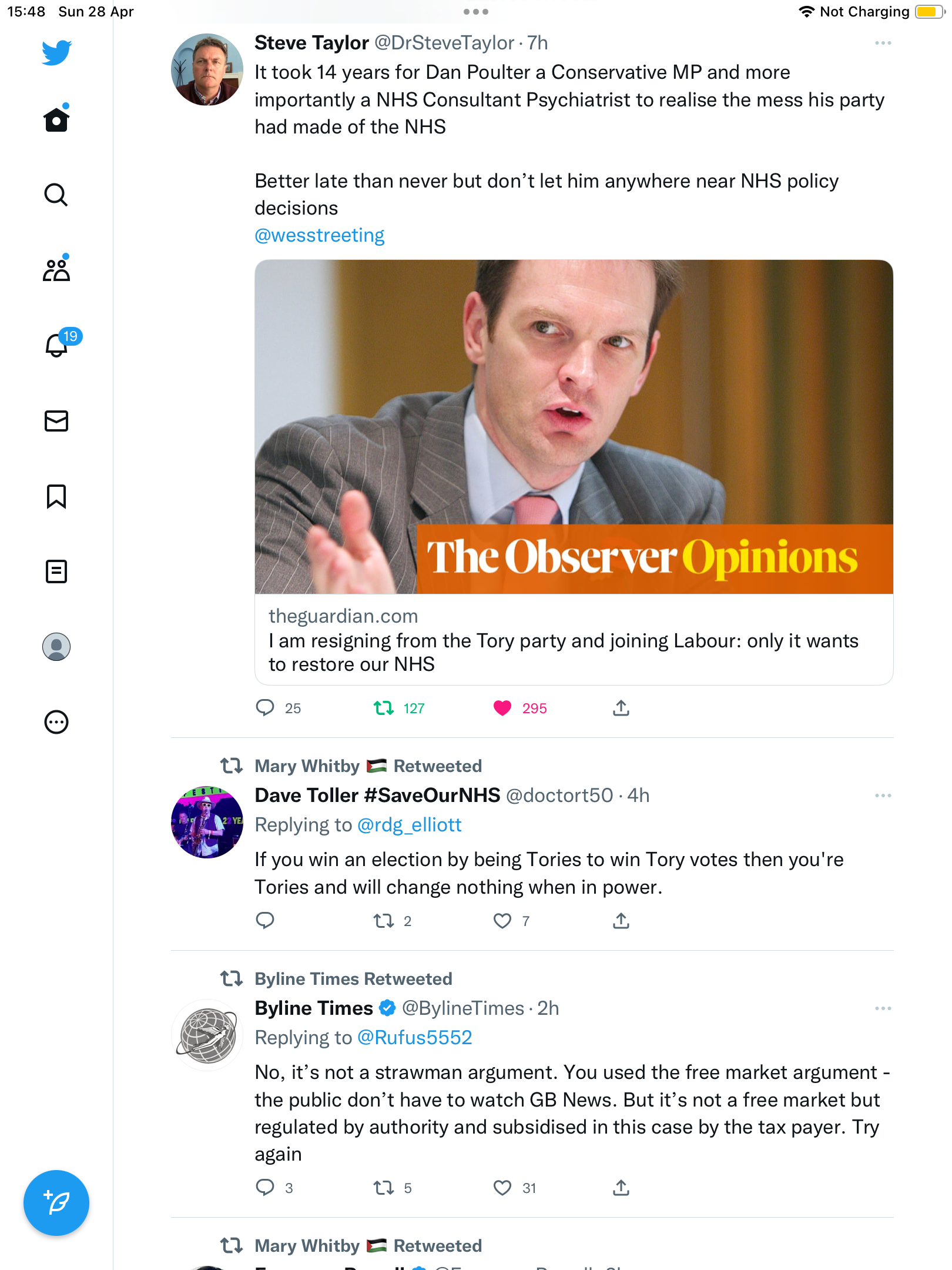Open more options on Steve Taylor's tweet

[883, 43]
